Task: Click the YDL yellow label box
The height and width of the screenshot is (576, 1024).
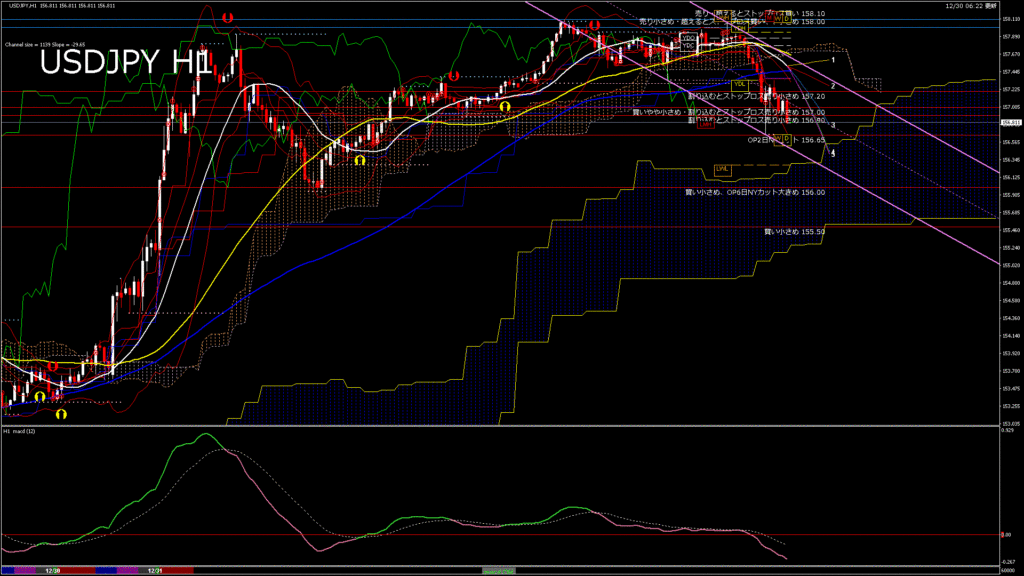Action: pyautogui.click(x=739, y=84)
